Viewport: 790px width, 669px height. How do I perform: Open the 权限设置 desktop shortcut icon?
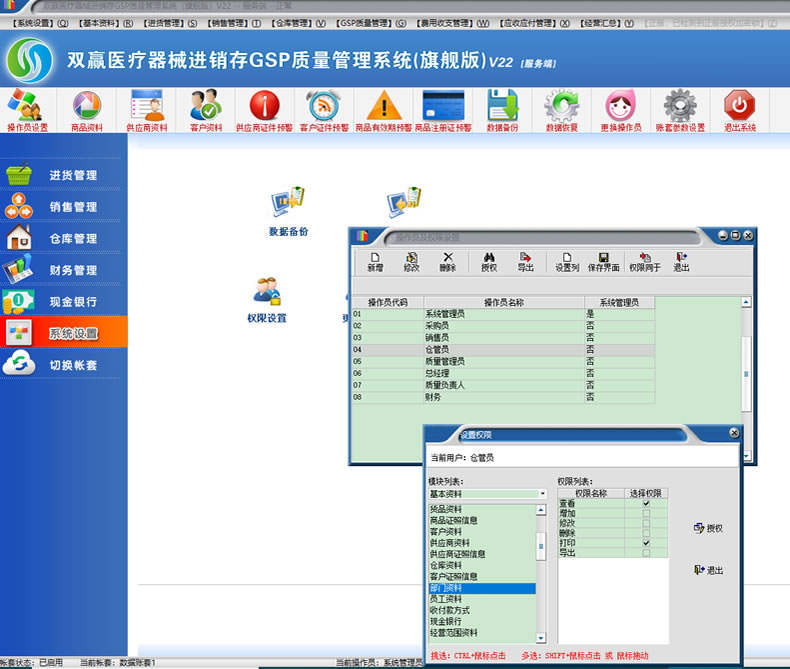click(267, 295)
